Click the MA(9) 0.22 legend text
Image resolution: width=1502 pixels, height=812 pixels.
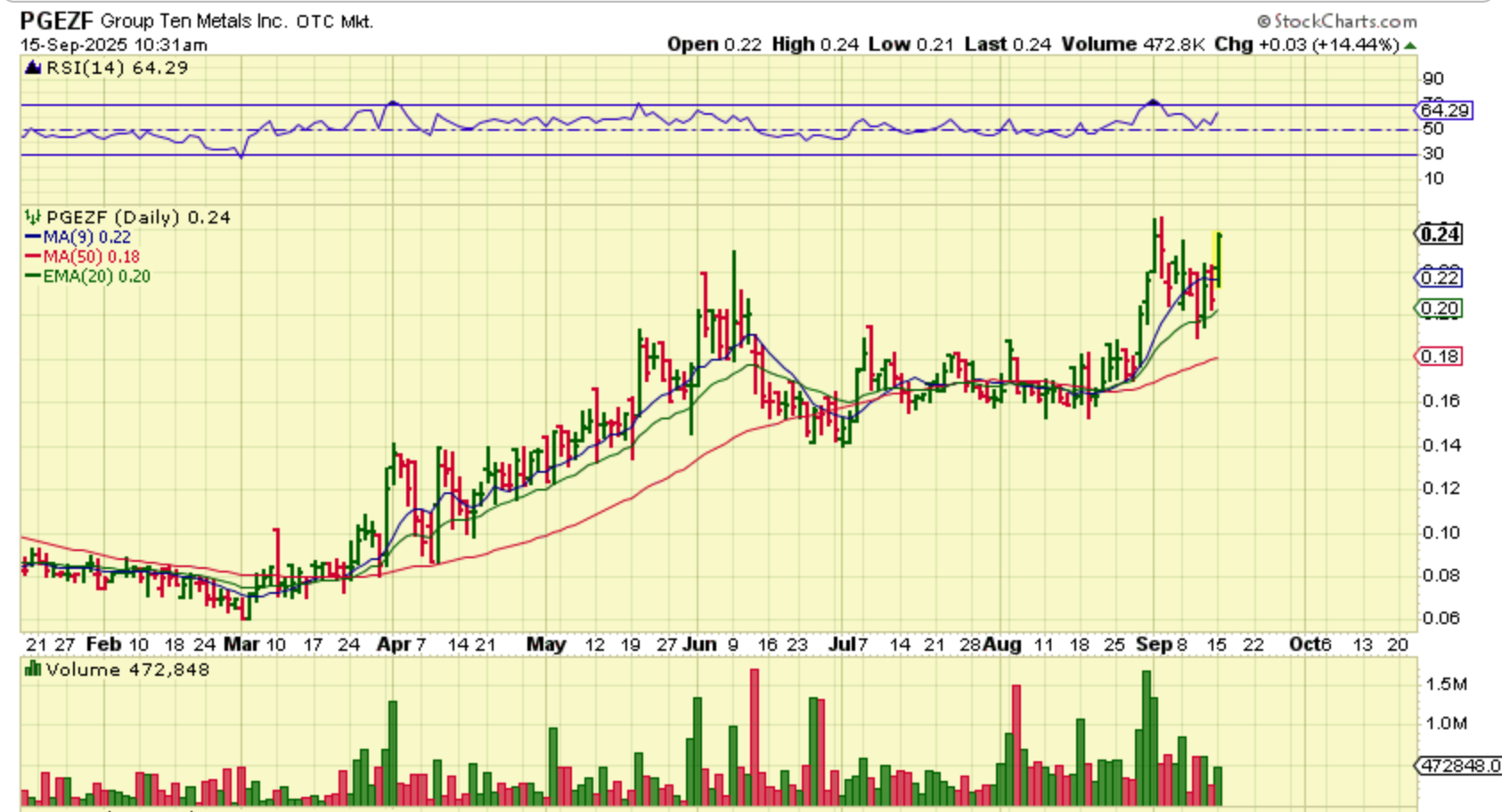87,237
